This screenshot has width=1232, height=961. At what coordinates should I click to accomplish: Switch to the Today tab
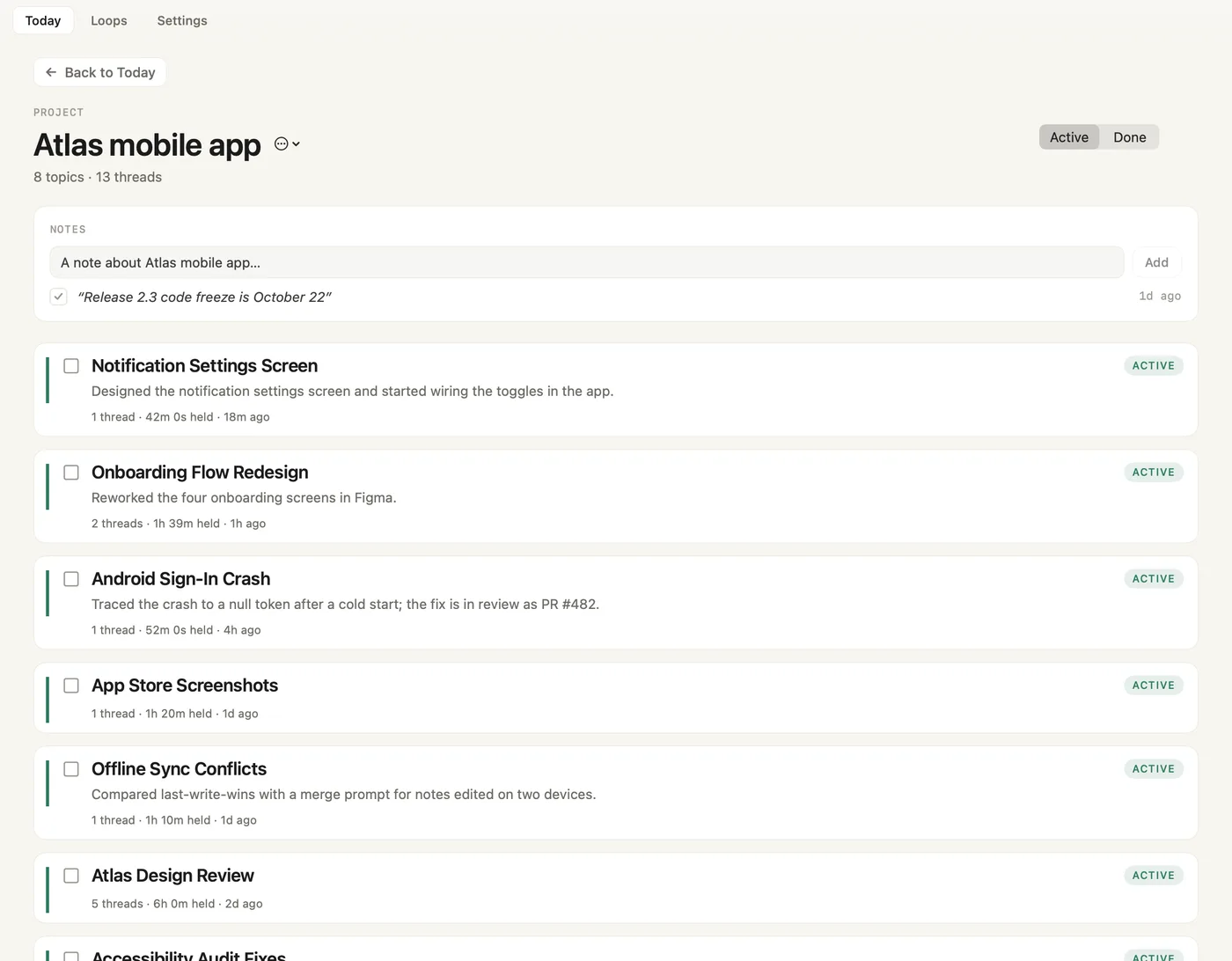pos(43,20)
